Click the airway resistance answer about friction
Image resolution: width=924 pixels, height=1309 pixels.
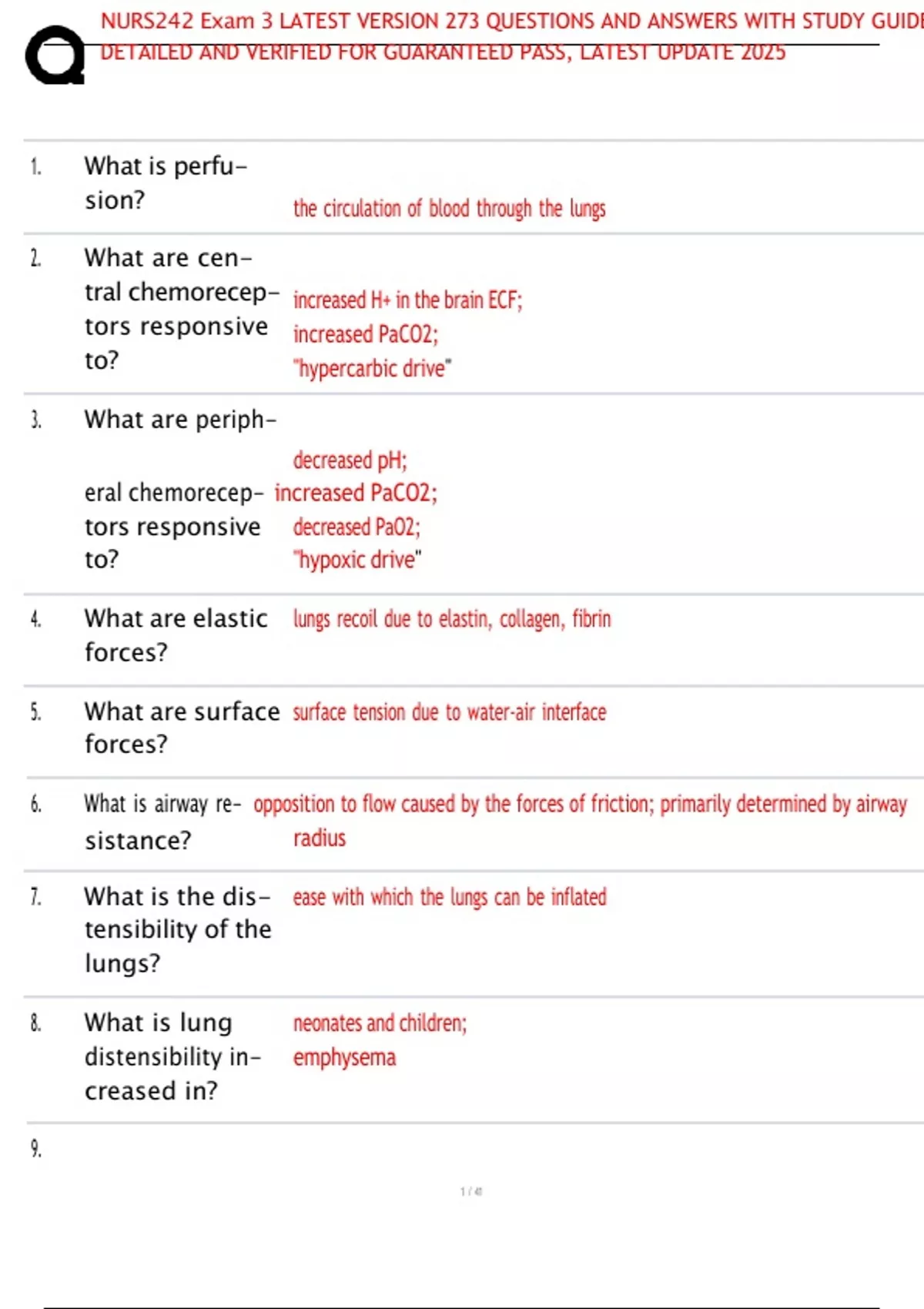pos(580,821)
